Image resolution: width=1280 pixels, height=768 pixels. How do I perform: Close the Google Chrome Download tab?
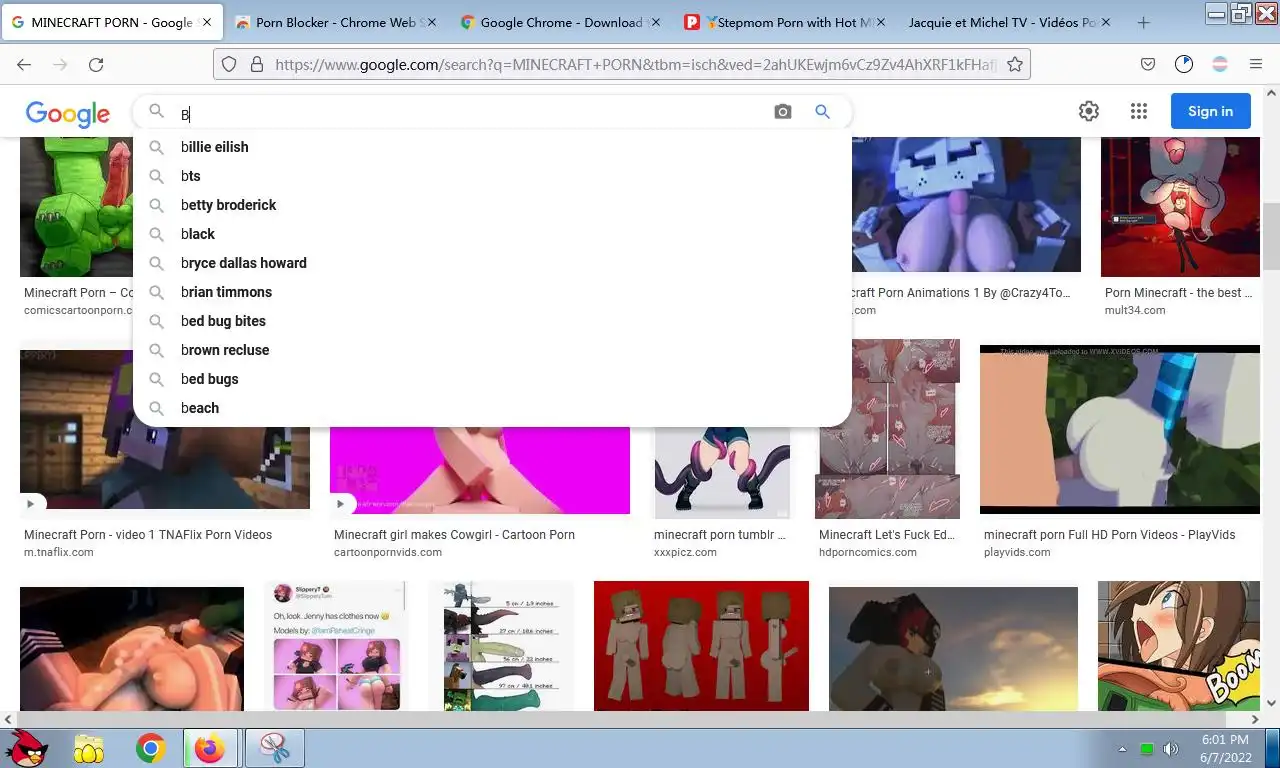tap(656, 22)
